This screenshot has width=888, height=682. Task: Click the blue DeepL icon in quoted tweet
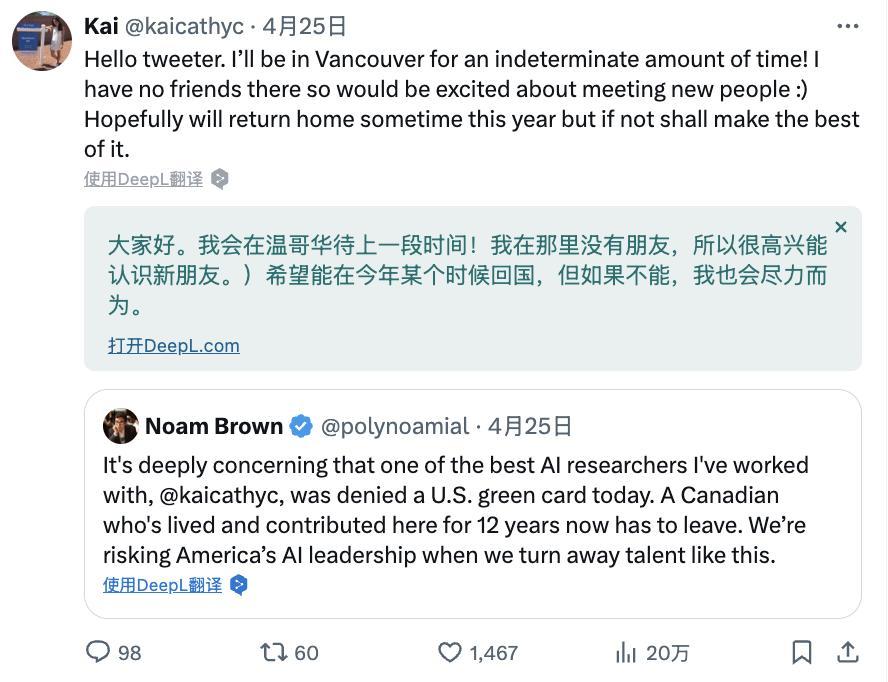[x=239, y=585]
